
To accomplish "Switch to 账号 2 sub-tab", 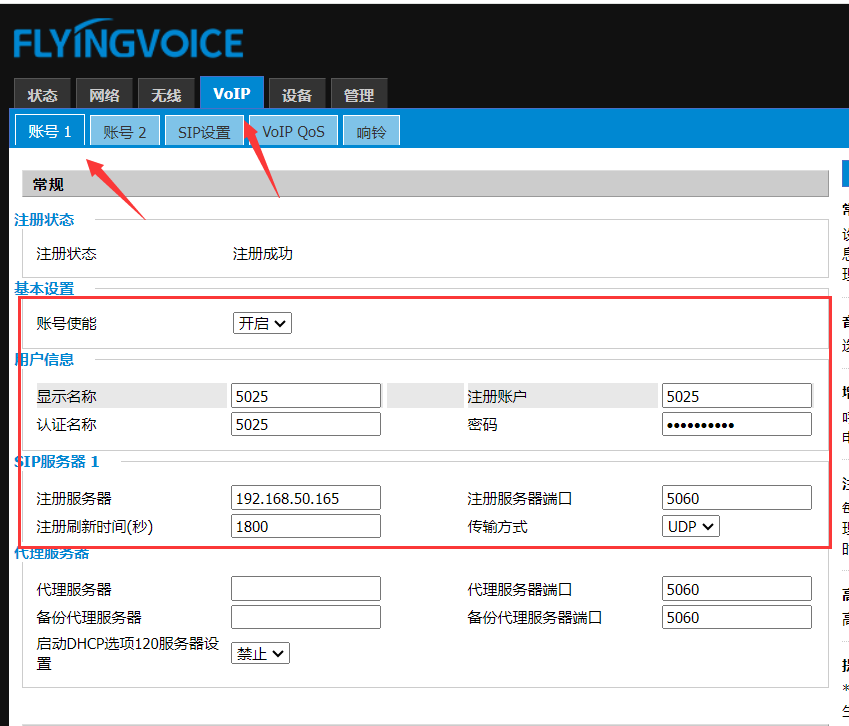I will (125, 132).
